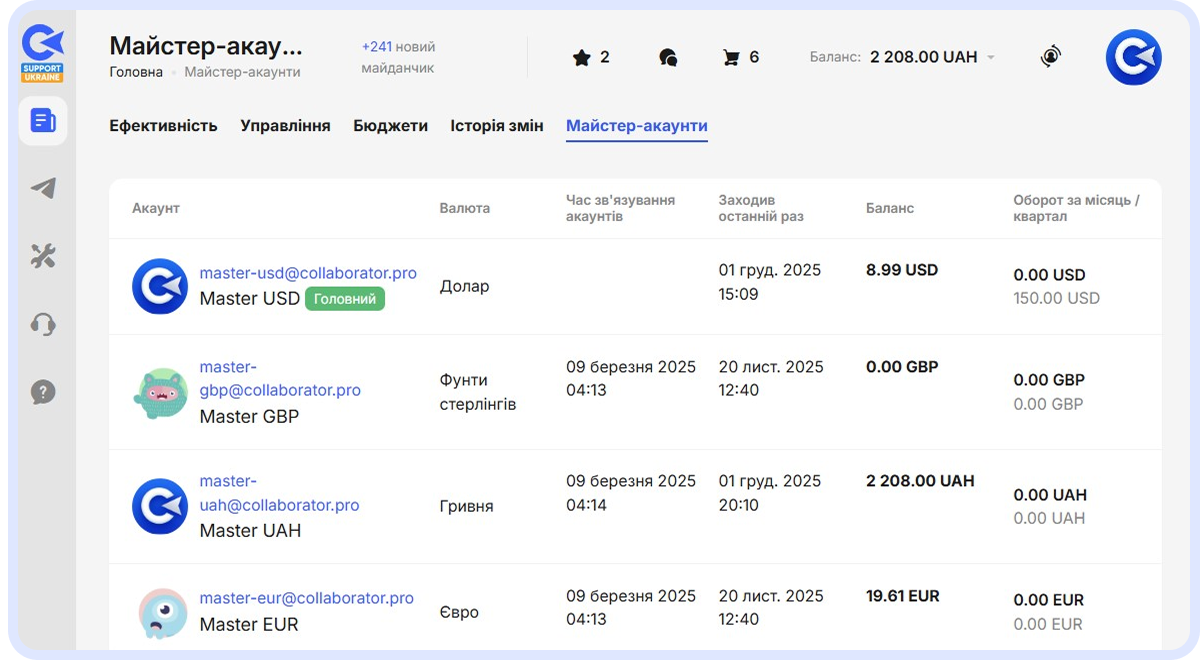The image size is (1200, 660).
Task: Expand the balance currency dropdown
Action: pos(991,58)
